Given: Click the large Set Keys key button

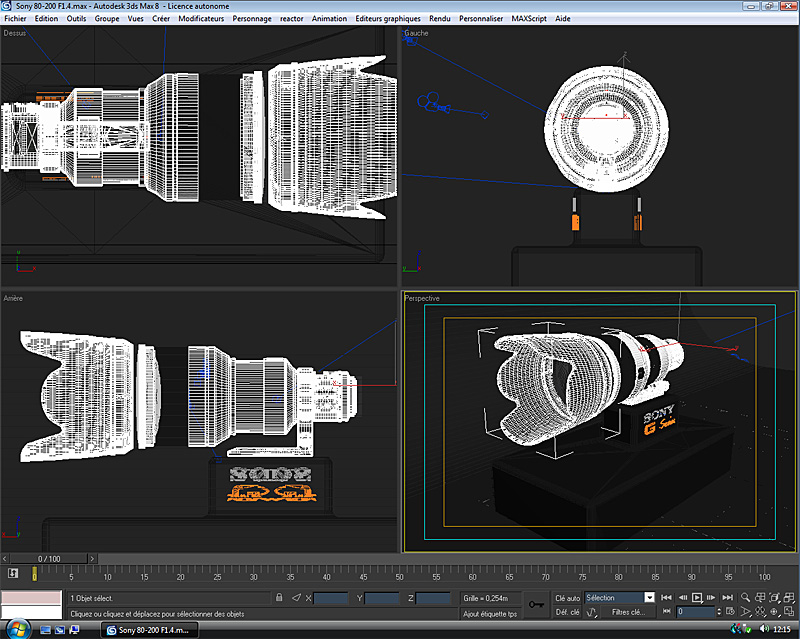Looking at the screenshot, I should coord(536,604).
